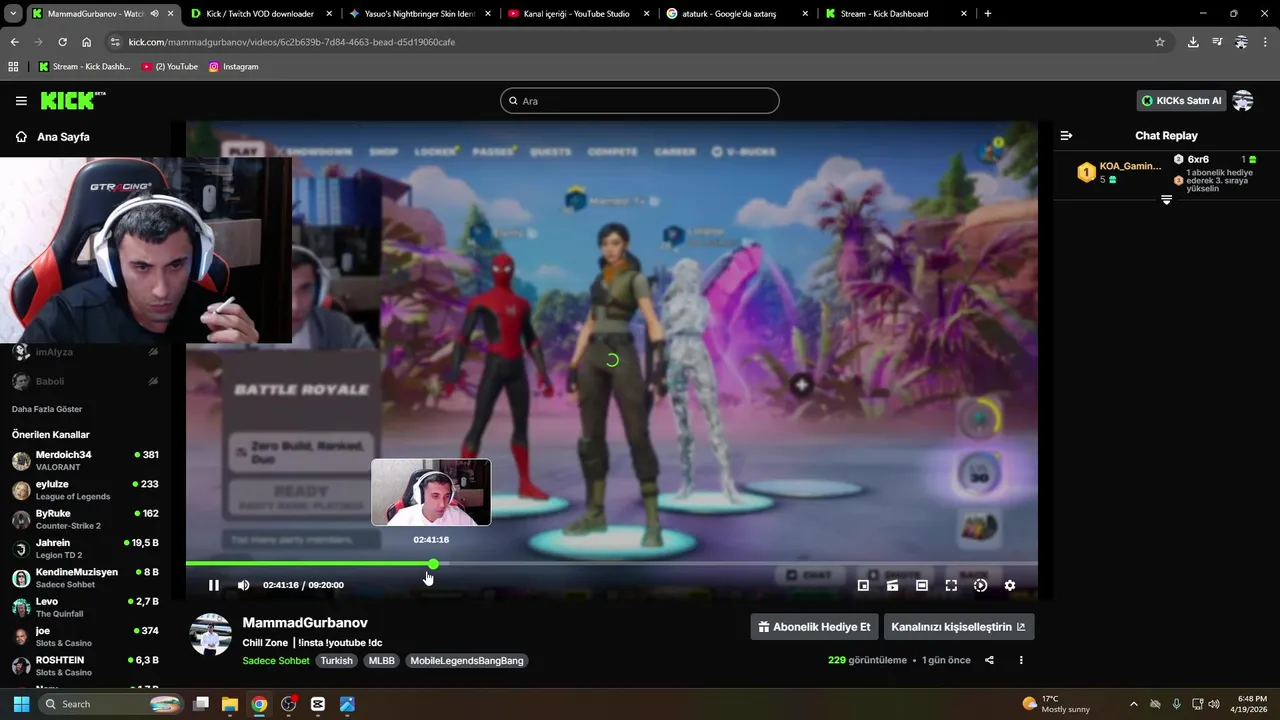1280x720 pixels.
Task: Open joe Slots & Casino channel
Action: point(85,636)
